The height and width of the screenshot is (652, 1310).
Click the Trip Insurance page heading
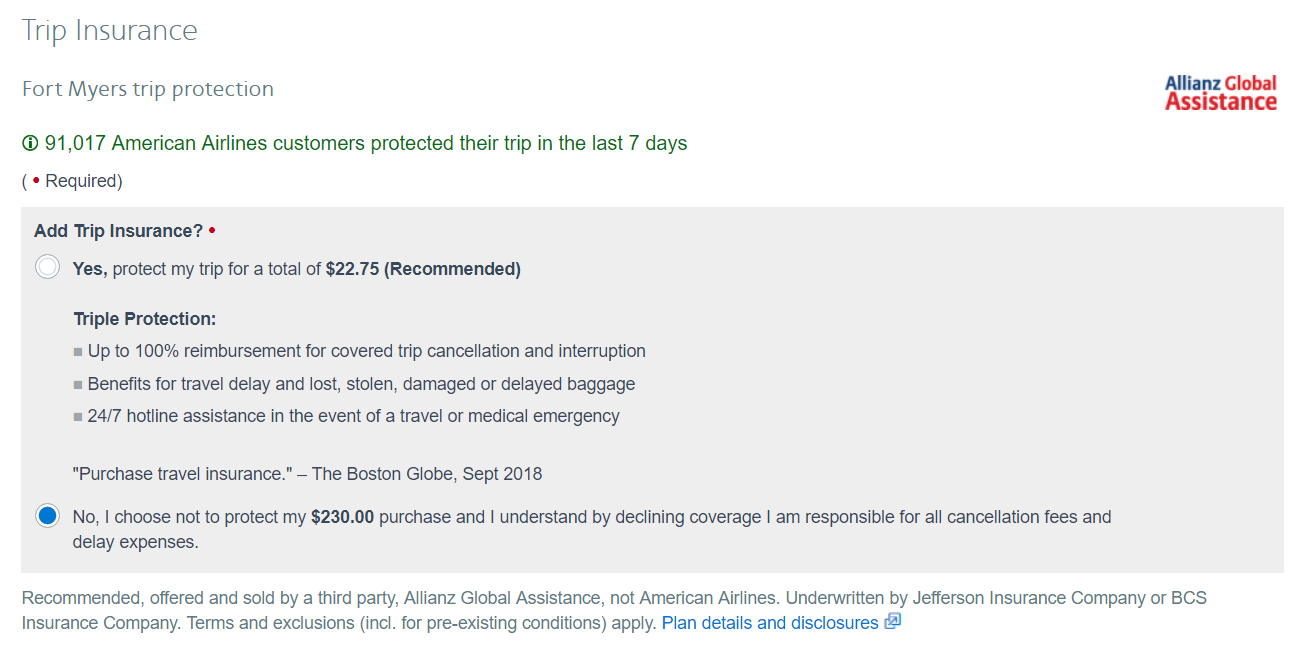coord(110,30)
